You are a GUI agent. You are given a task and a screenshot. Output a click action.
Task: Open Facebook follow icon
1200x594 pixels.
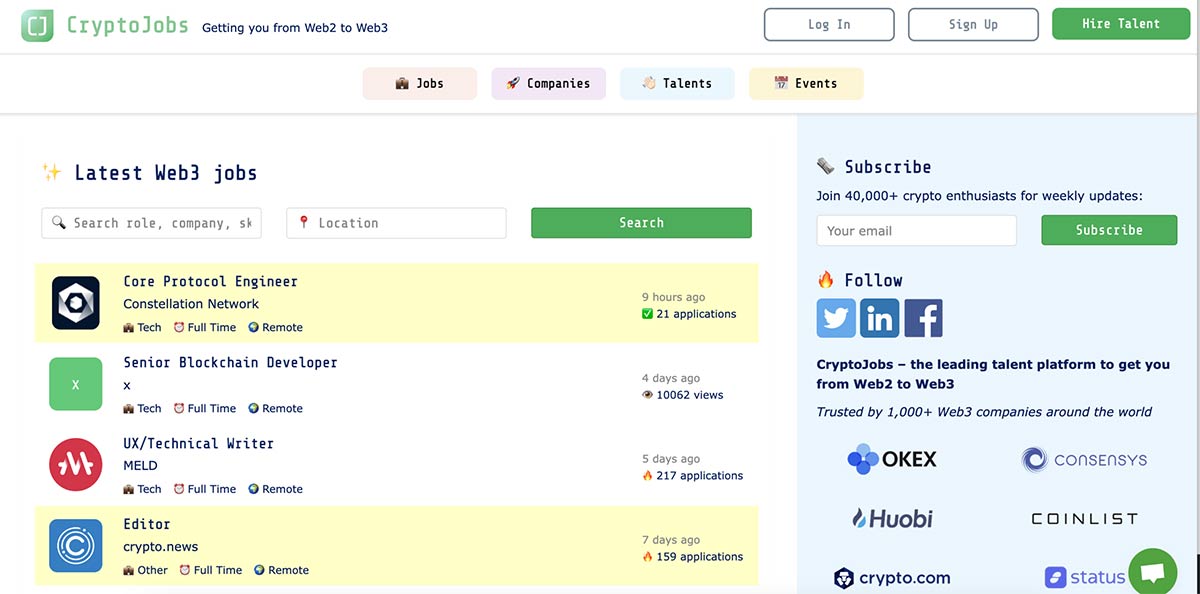pos(923,318)
